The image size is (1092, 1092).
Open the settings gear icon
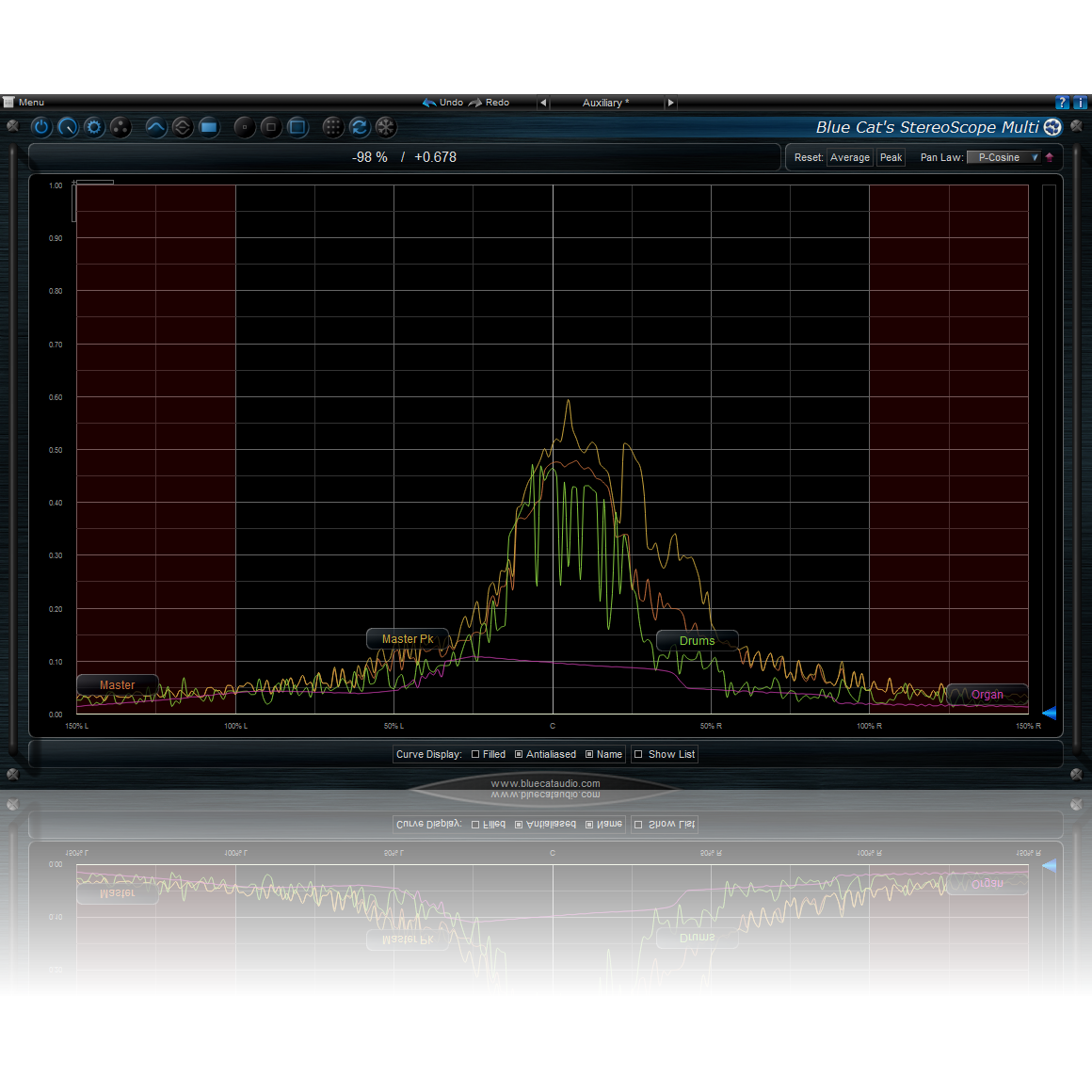pos(94,127)
